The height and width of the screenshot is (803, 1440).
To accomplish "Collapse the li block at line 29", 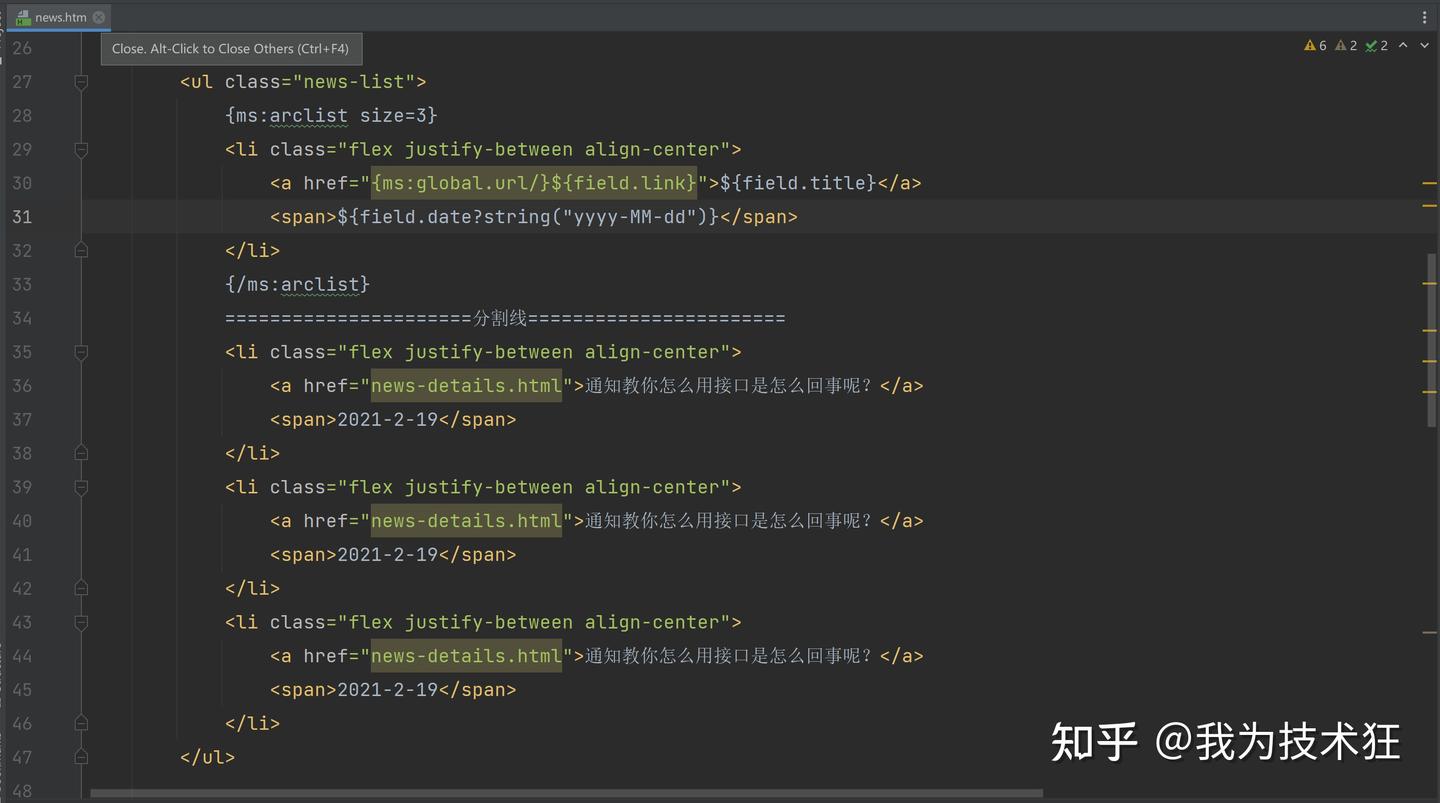I will click(81, 149).
